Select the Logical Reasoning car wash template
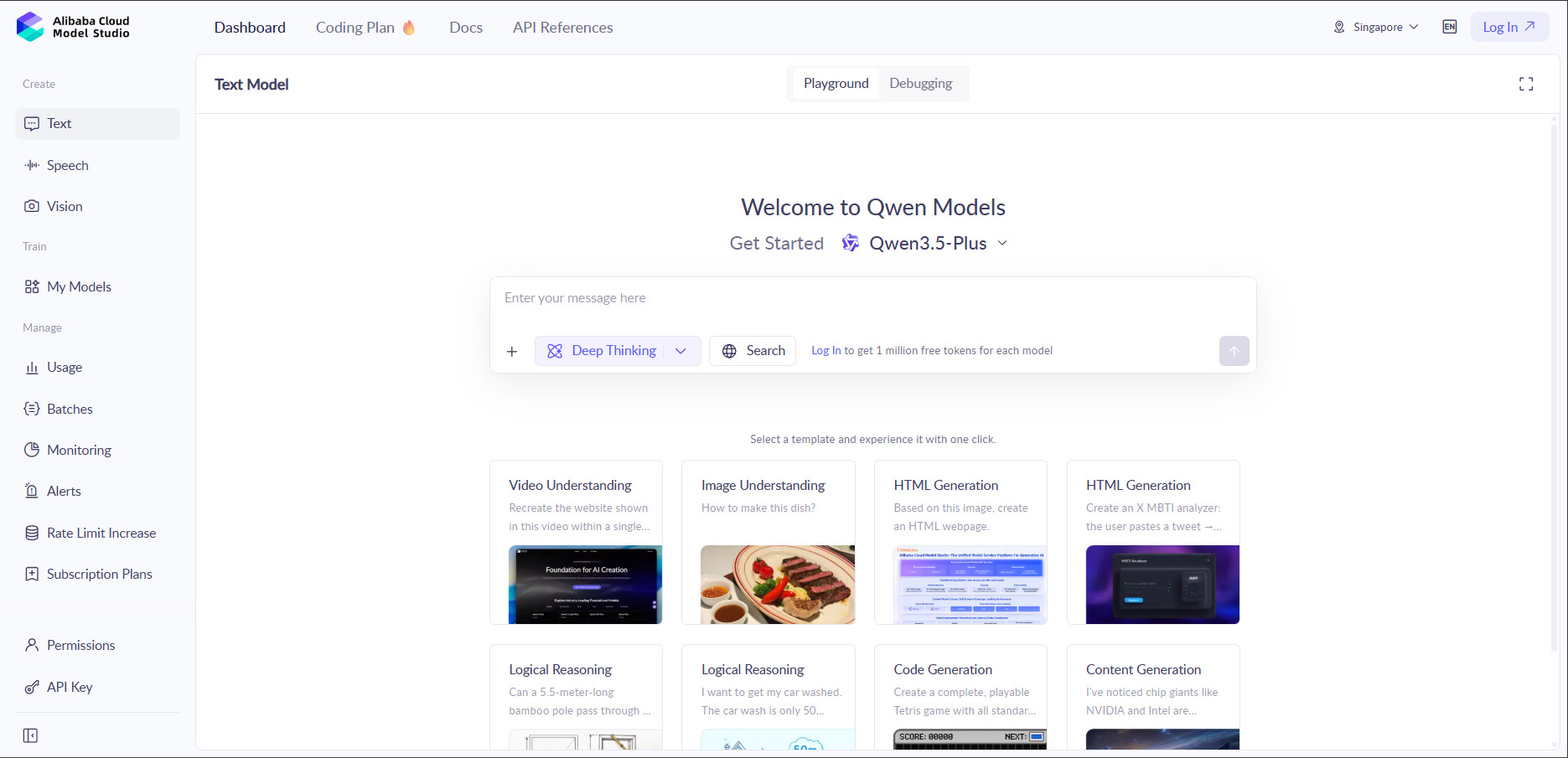Viewport: 1568px width, 758px height. click(x=768, y=697)
